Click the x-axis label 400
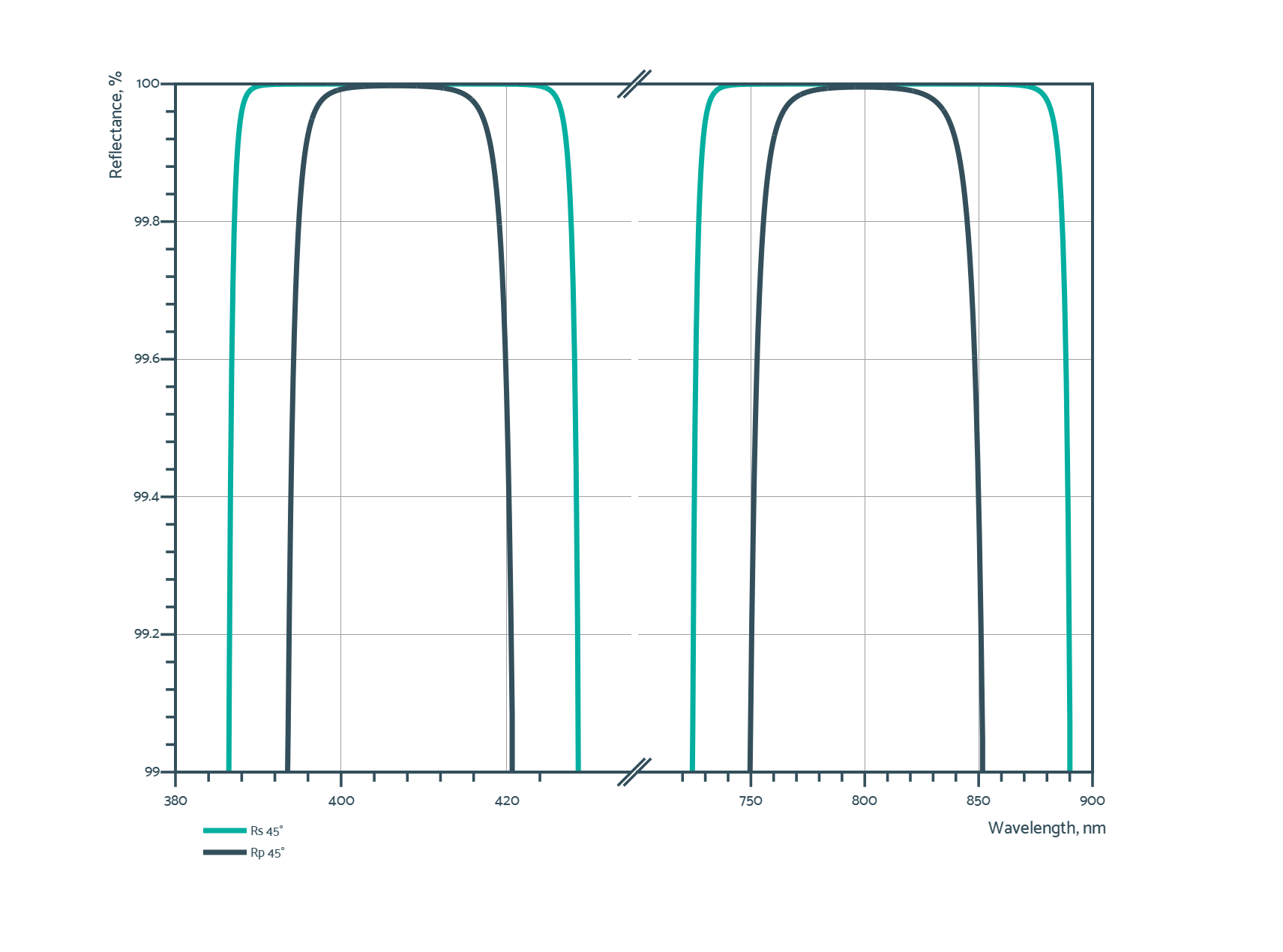1283x952 pixels. [341, 801]
